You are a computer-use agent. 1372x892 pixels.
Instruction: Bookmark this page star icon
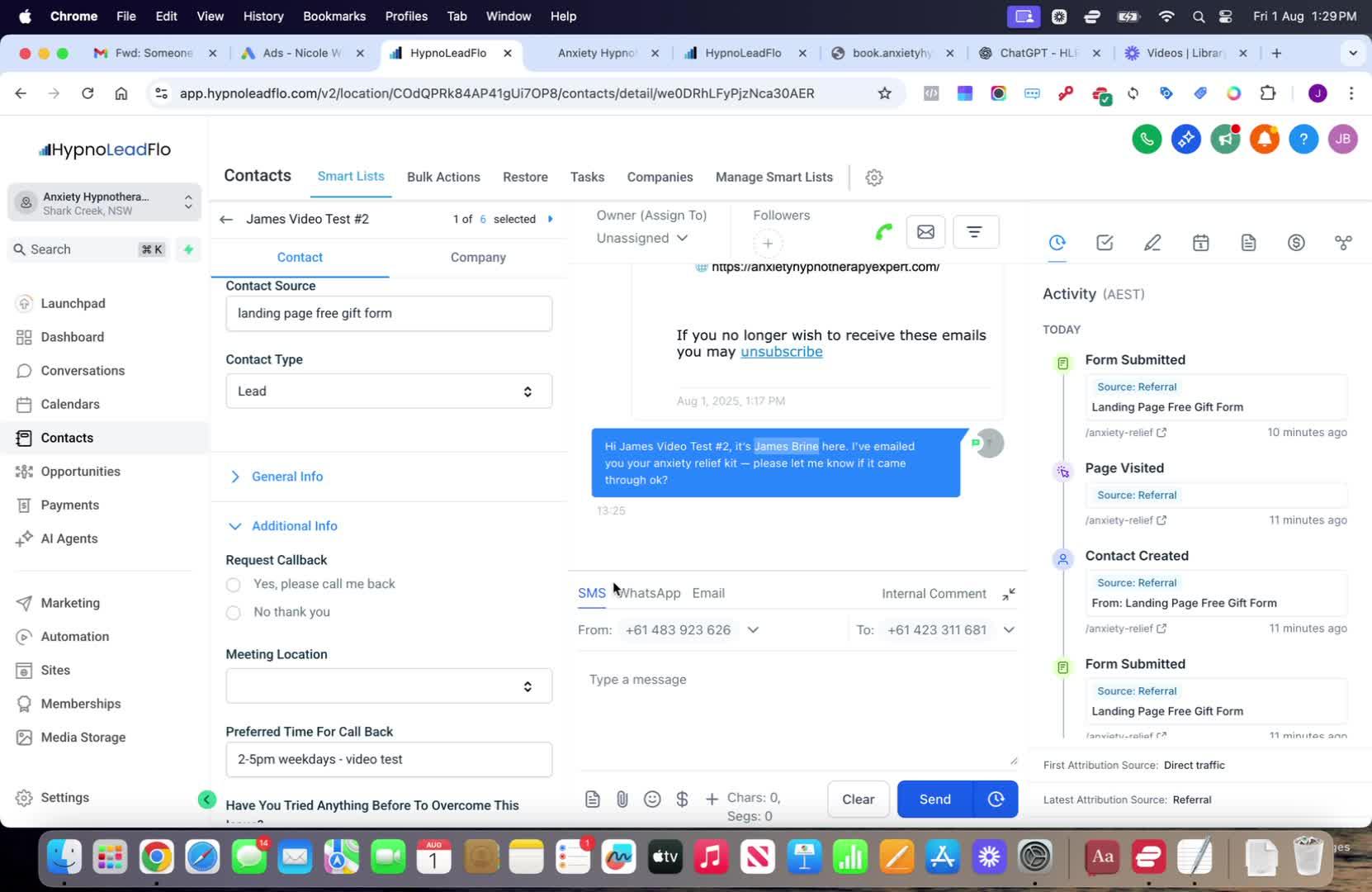(x=885, y=94)
